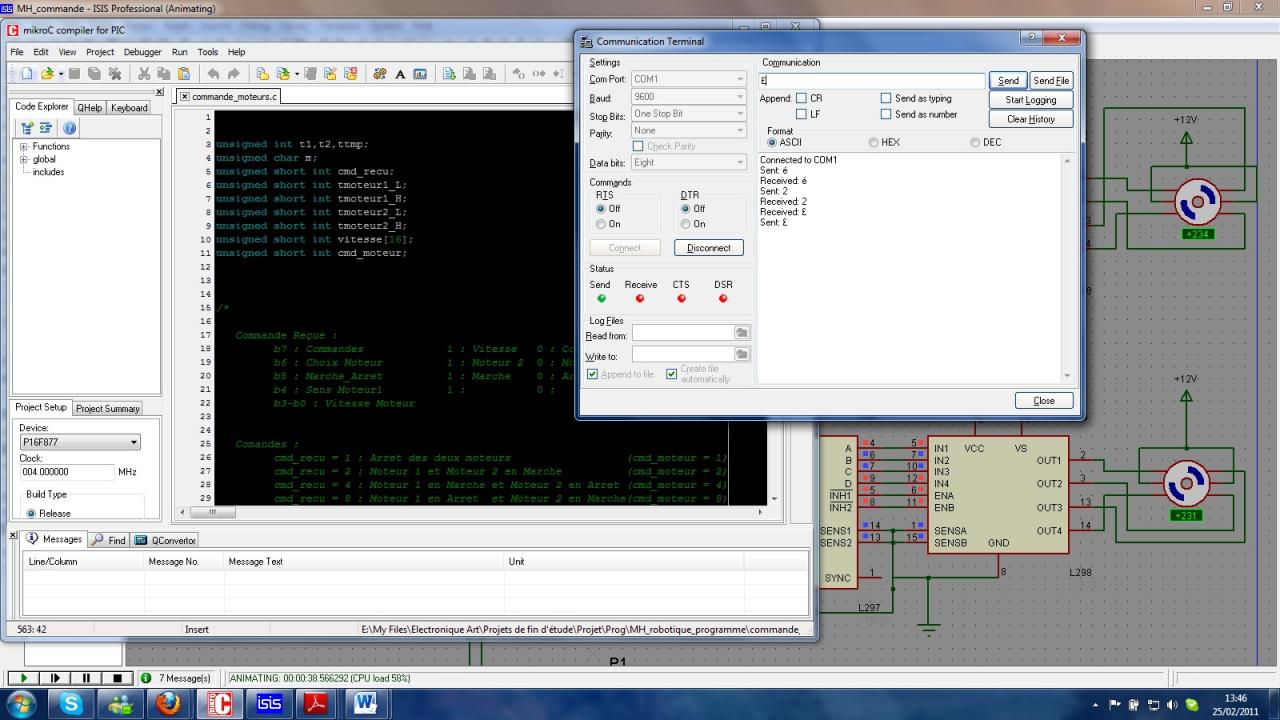Image resolution: width=1280 pixels, height=720 pixels.
Task: Click the Paste clipboard icon in toolbar
Action: [184, 74]
